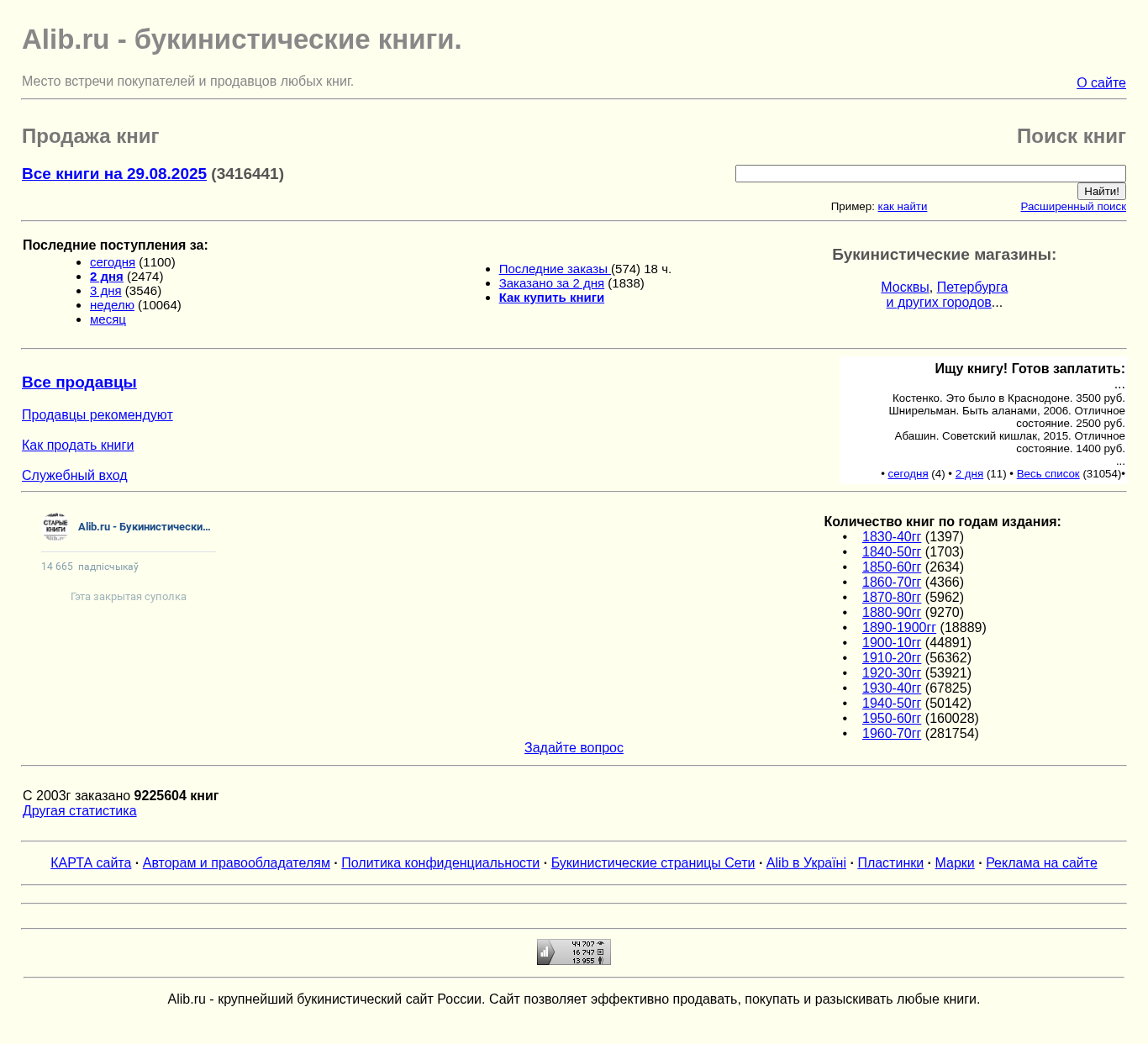
Task: Open Последние заказы link
Action: (x=555, y=269)
